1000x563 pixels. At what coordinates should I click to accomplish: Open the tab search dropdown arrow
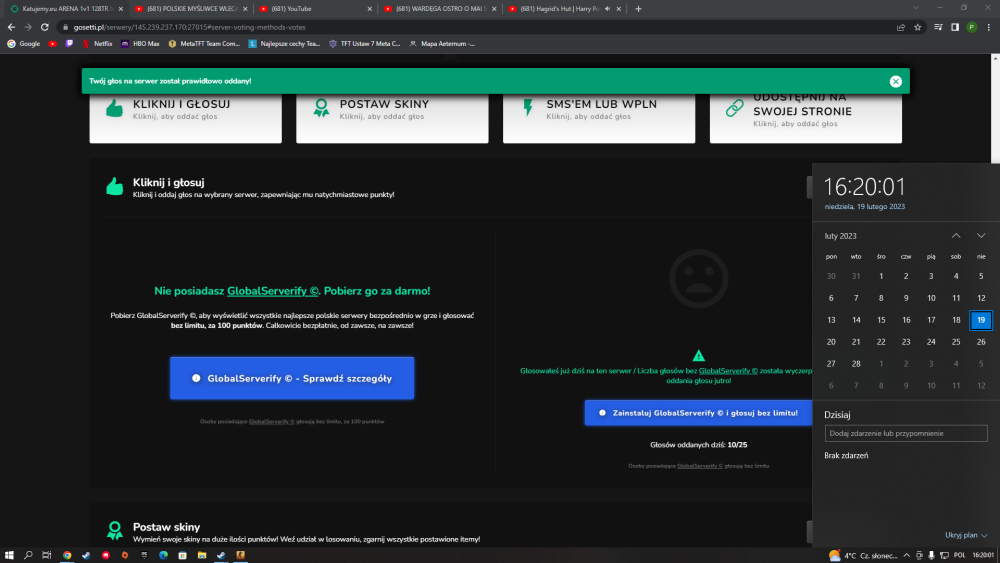coord(916,8)
